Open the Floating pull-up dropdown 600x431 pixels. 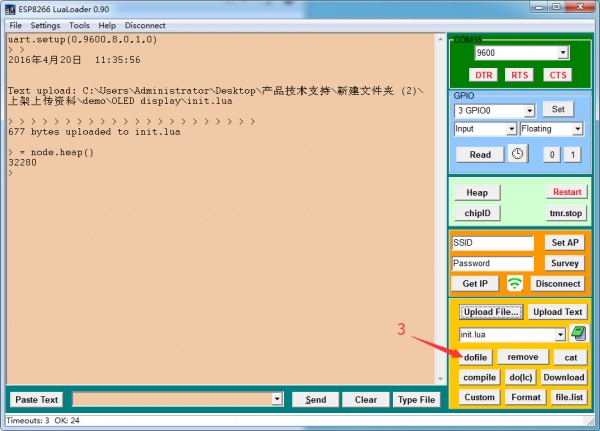pos(577,129)
